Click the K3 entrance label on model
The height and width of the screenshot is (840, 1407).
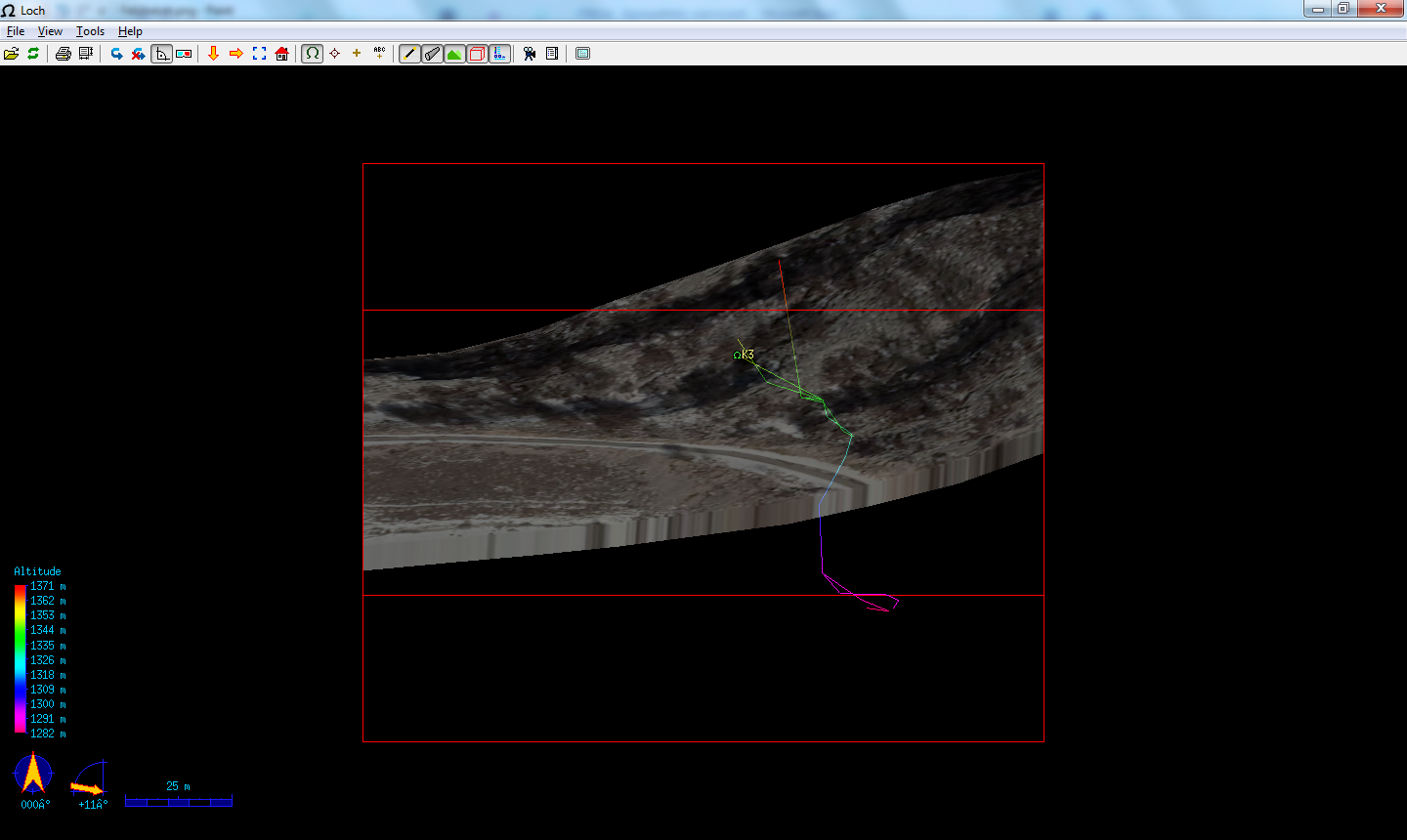[x=746, y=355]
